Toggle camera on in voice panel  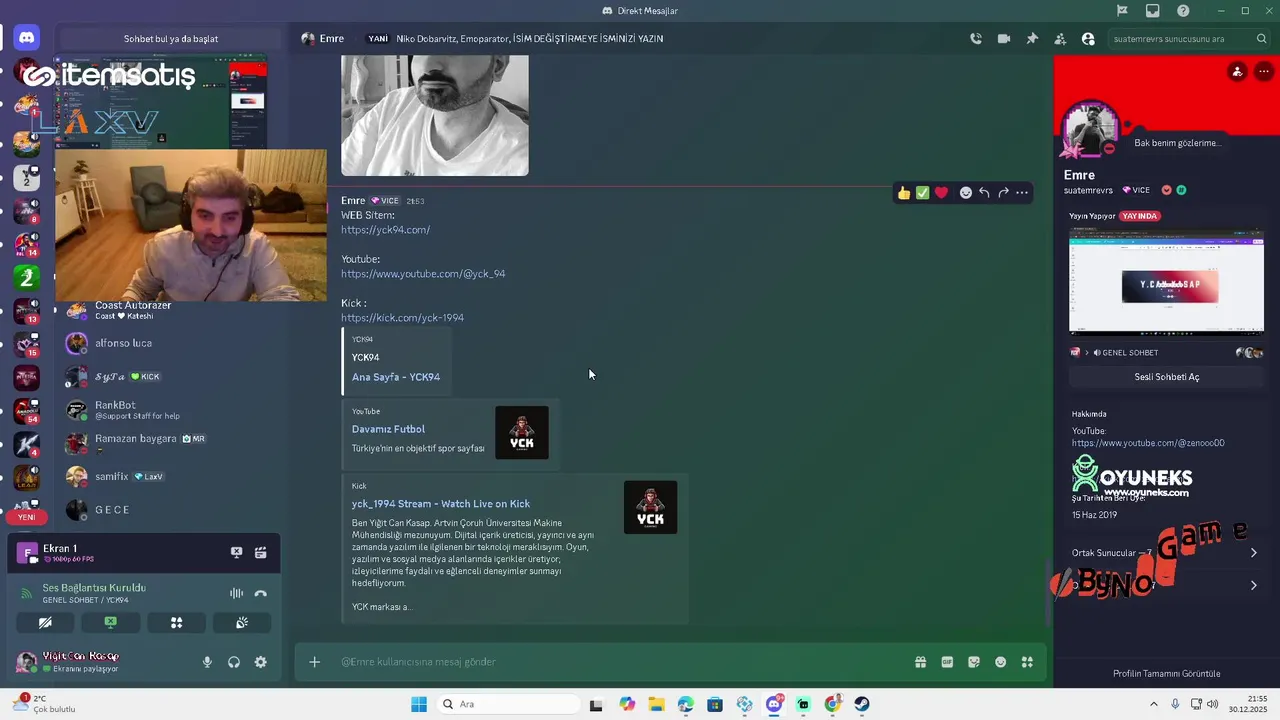click(x=45, y=622)
